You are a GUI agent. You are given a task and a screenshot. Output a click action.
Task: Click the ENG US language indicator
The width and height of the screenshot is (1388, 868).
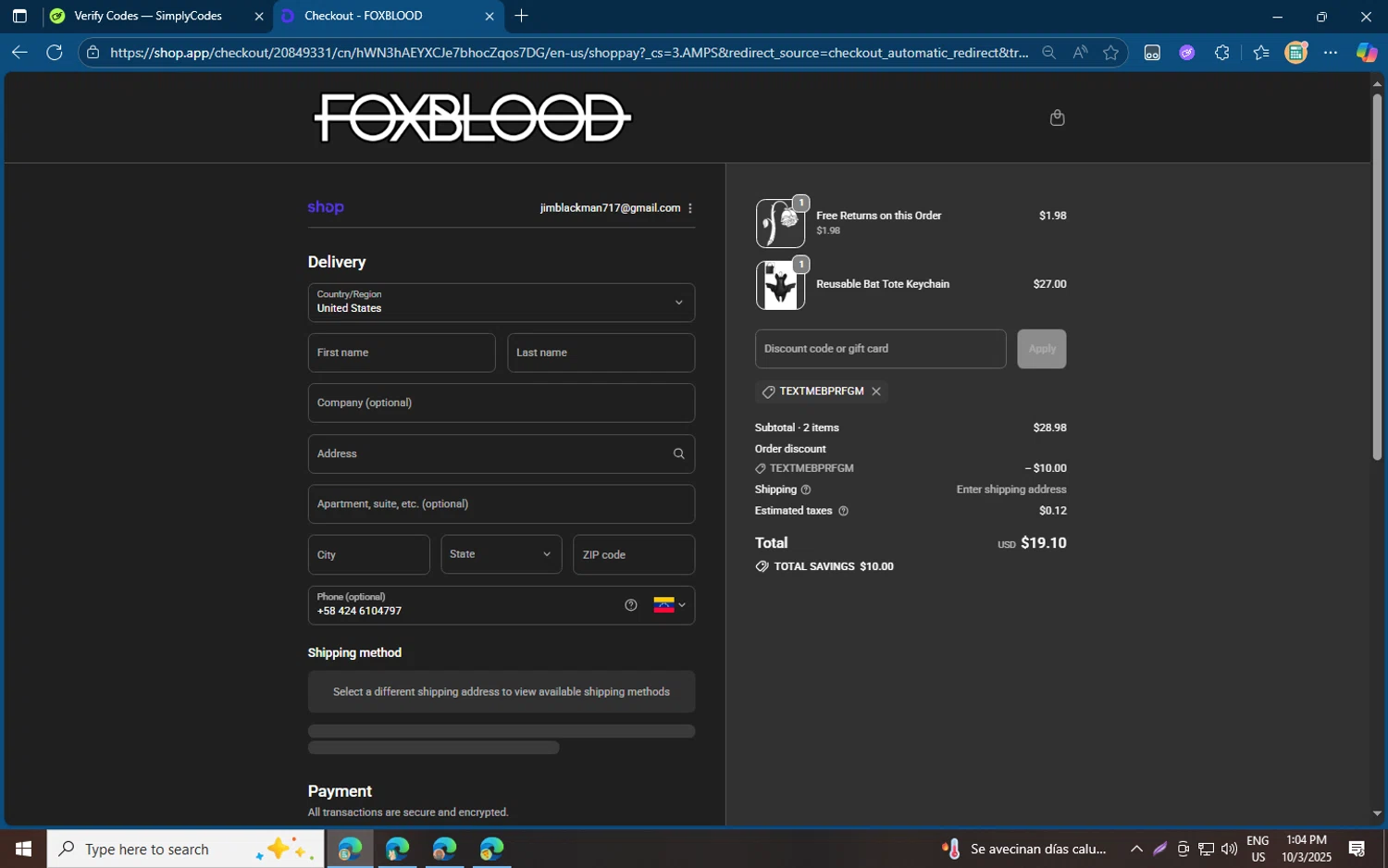click(x=1258, y=849)
